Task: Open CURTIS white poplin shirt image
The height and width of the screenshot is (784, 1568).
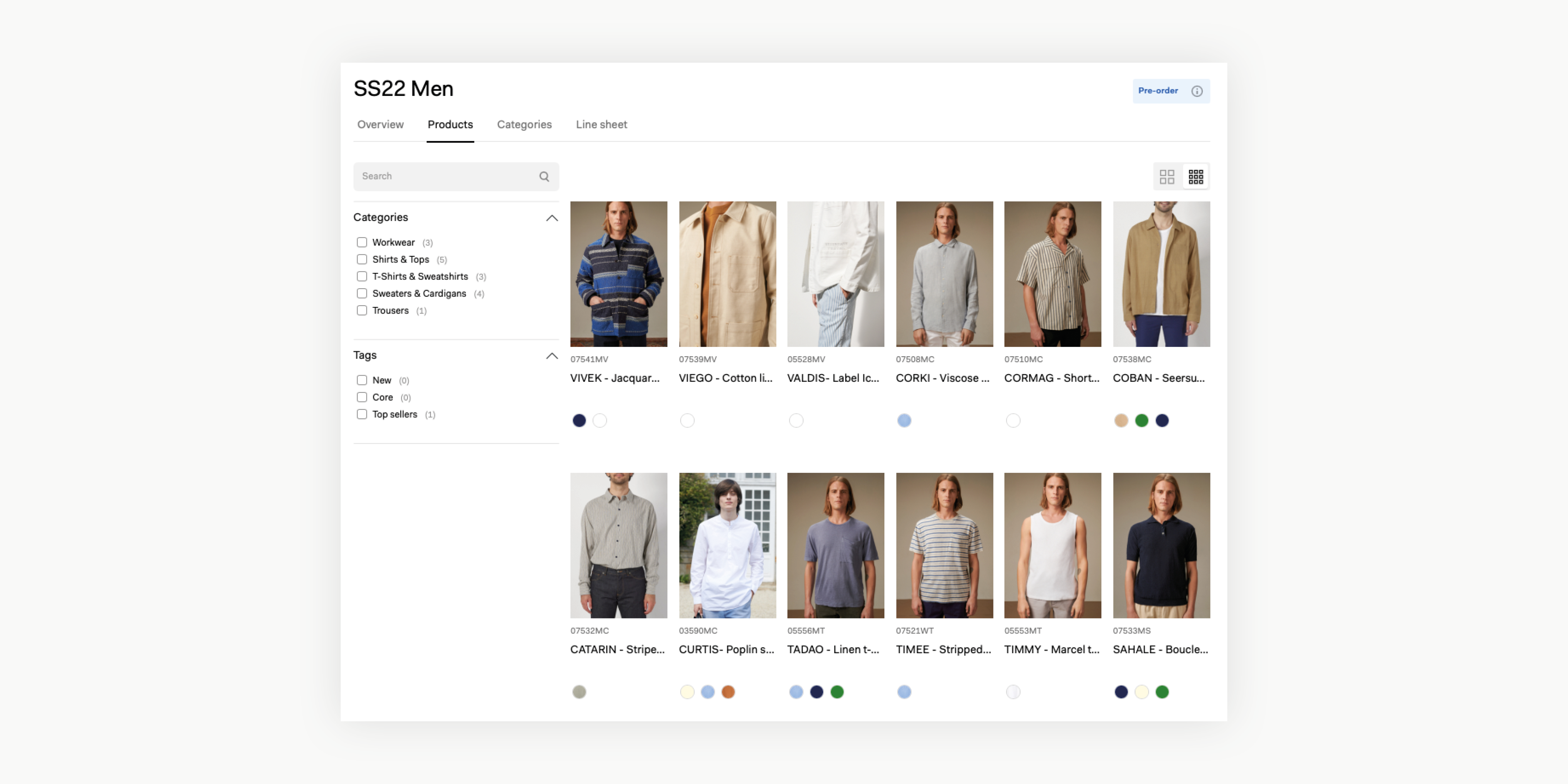Action: (727, 545)
